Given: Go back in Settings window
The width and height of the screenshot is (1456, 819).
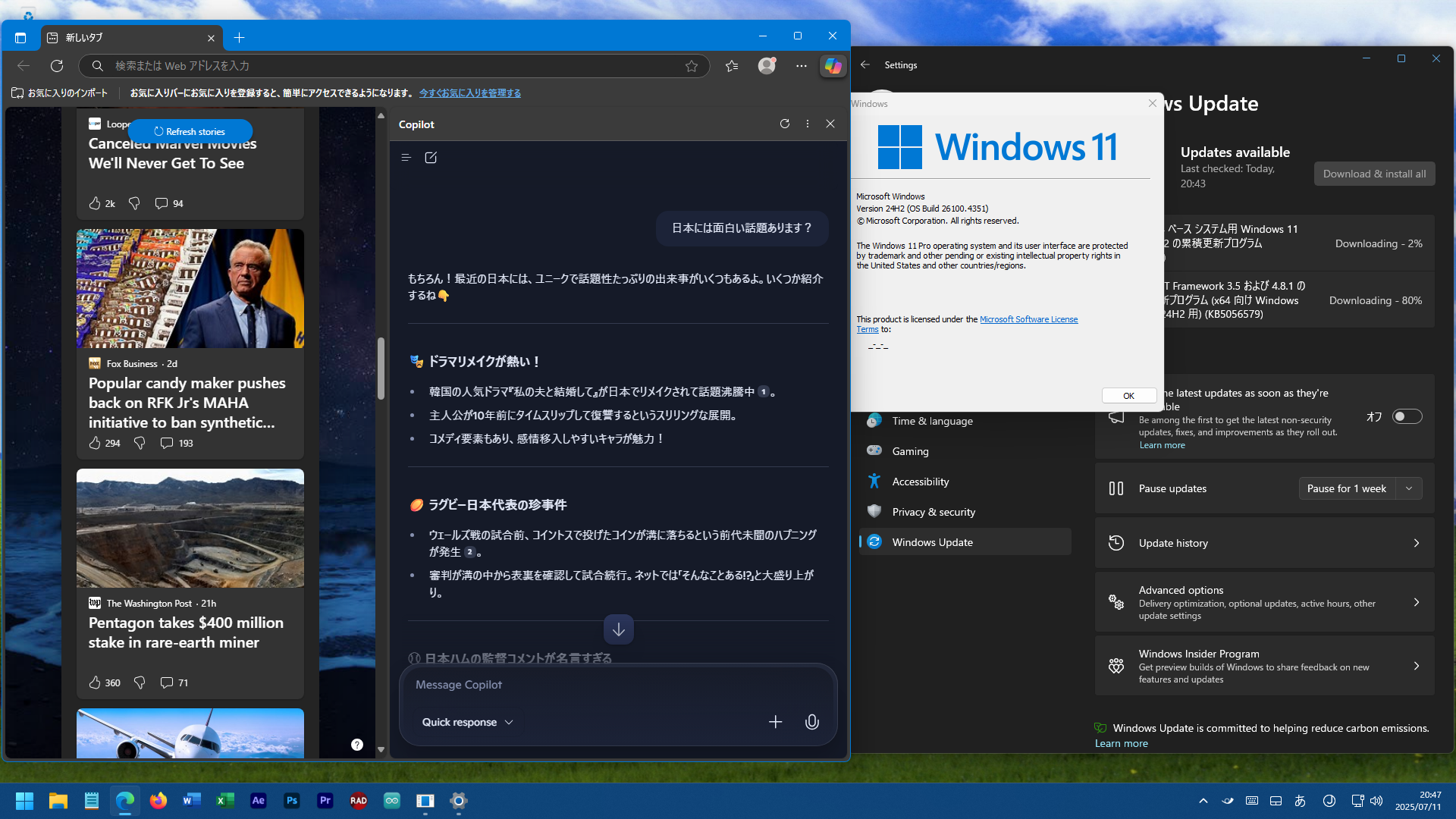Looking at the screenshot, I should pos(865,65).
